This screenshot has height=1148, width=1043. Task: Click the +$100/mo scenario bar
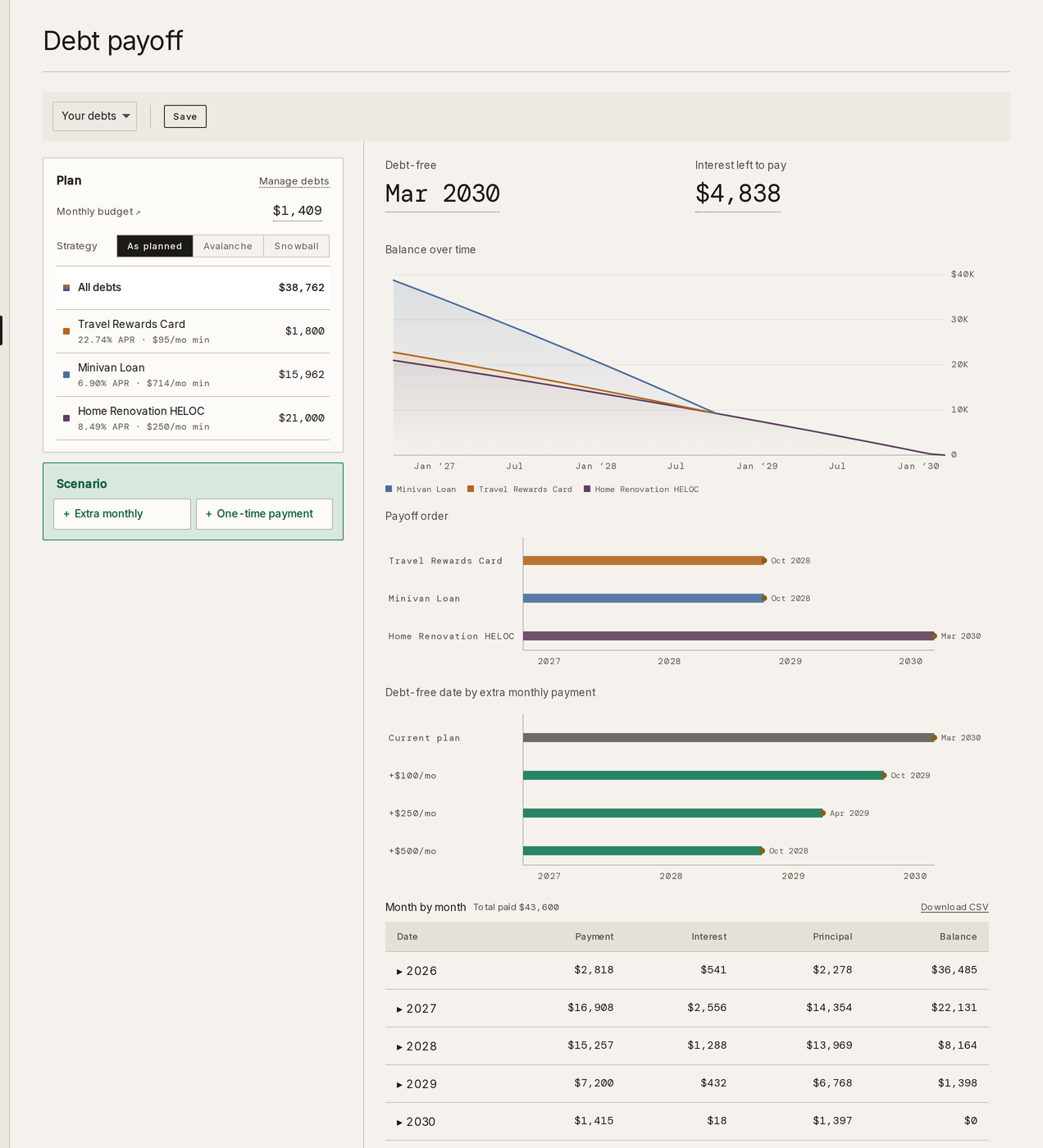[704, 776]
